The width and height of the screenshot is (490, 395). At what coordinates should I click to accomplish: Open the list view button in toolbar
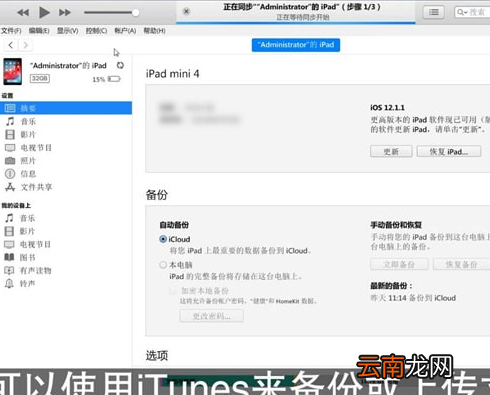[x=433, y=12]
